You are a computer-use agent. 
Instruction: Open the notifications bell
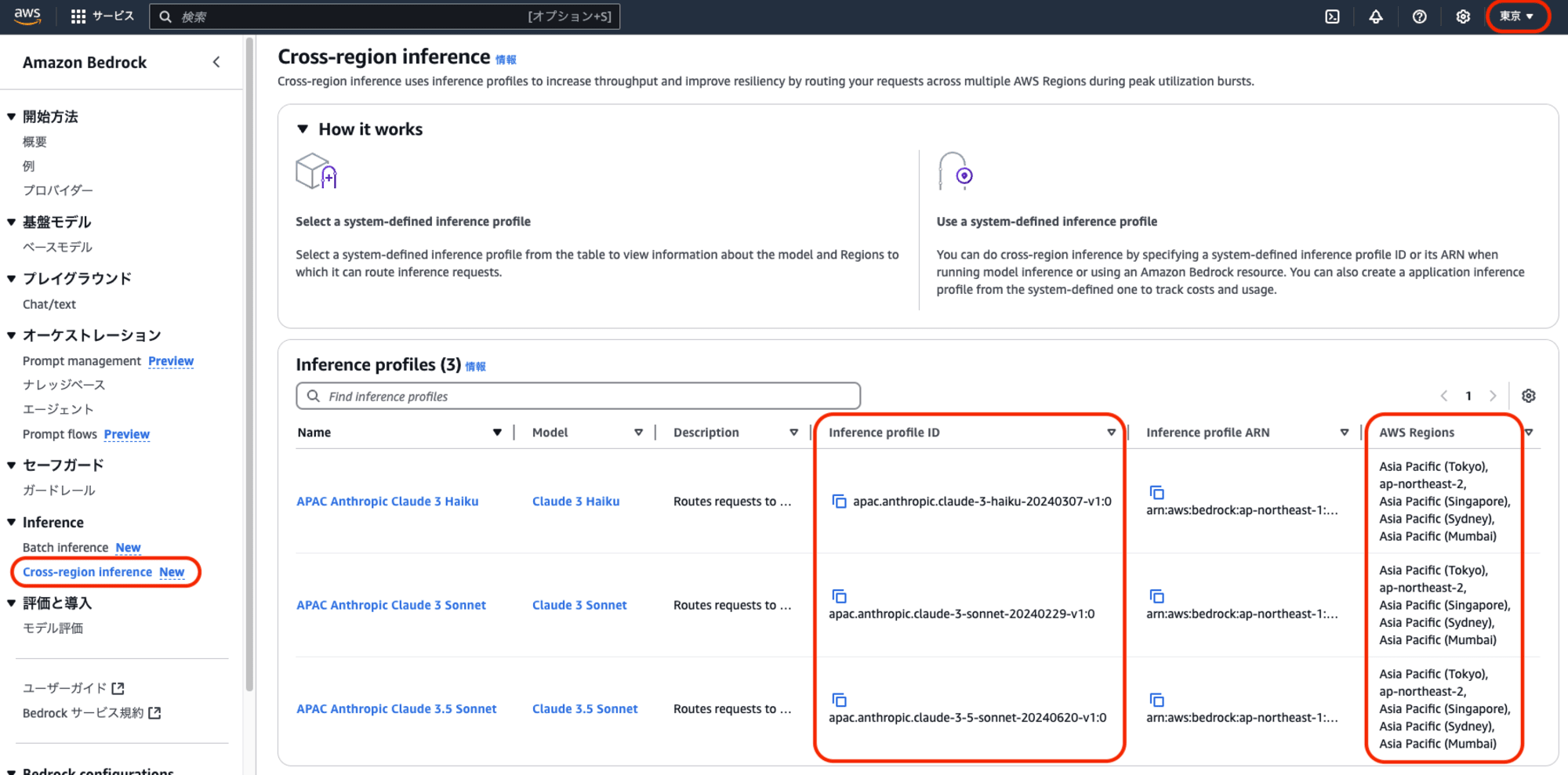point(1376,16)
